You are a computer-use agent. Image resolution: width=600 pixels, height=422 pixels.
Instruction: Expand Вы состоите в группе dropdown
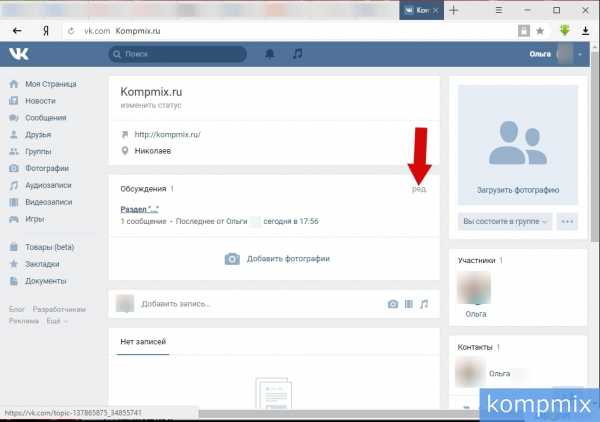pos(505,222)
